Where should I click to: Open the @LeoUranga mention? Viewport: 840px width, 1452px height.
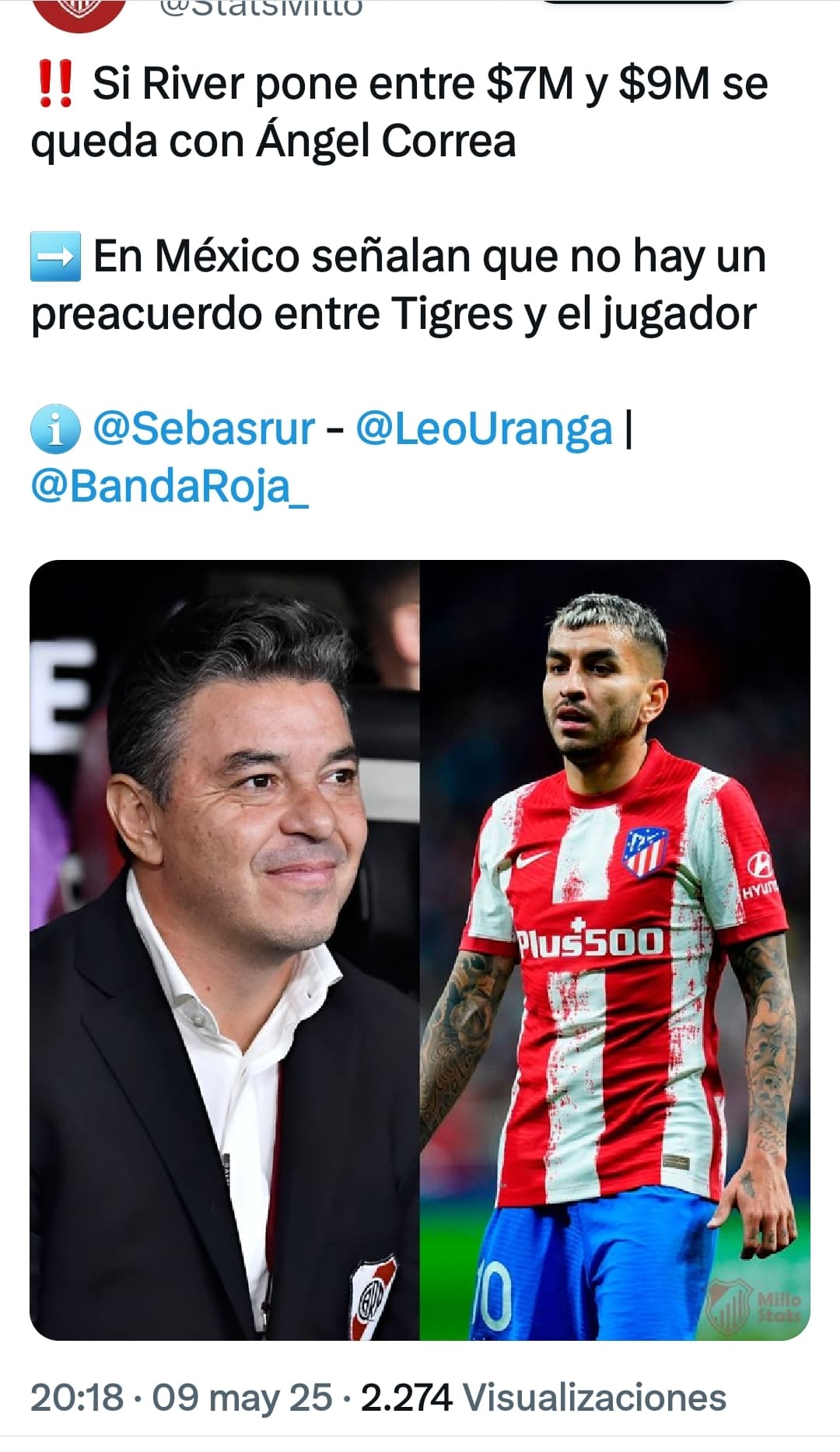coord(485,429)
